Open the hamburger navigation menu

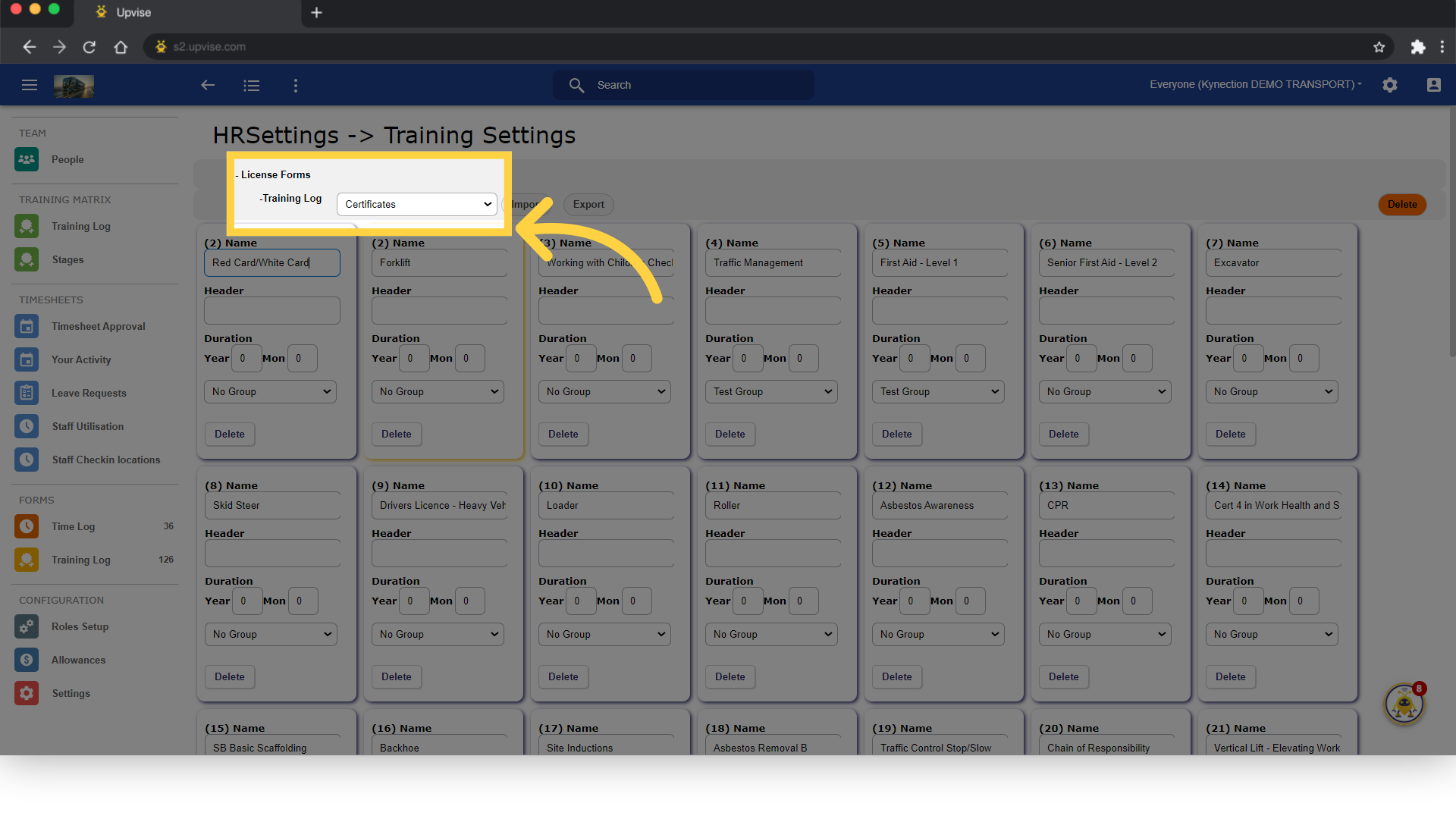pyautogui.click(x=30, y=85)
